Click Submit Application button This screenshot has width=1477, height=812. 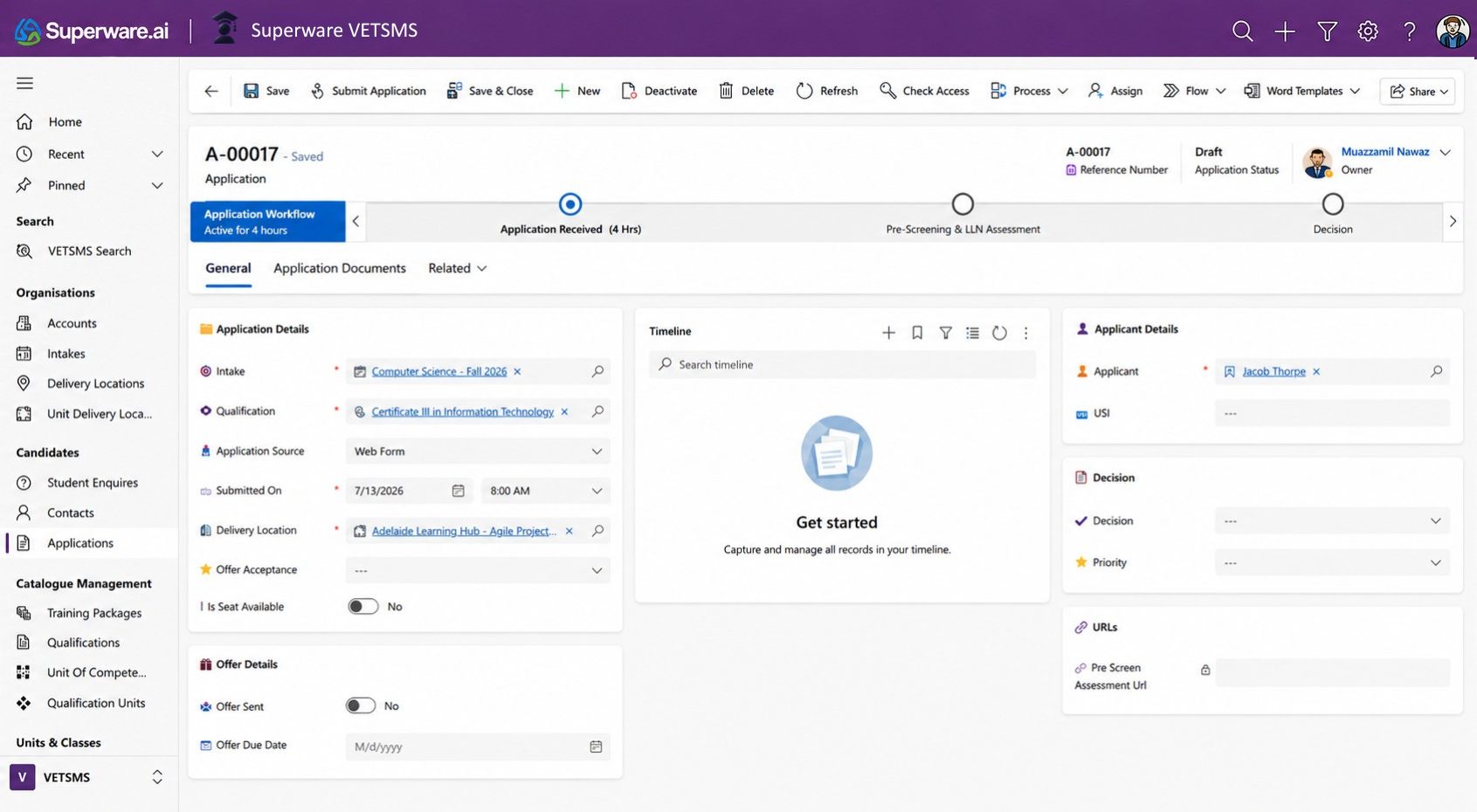[368, 91]
